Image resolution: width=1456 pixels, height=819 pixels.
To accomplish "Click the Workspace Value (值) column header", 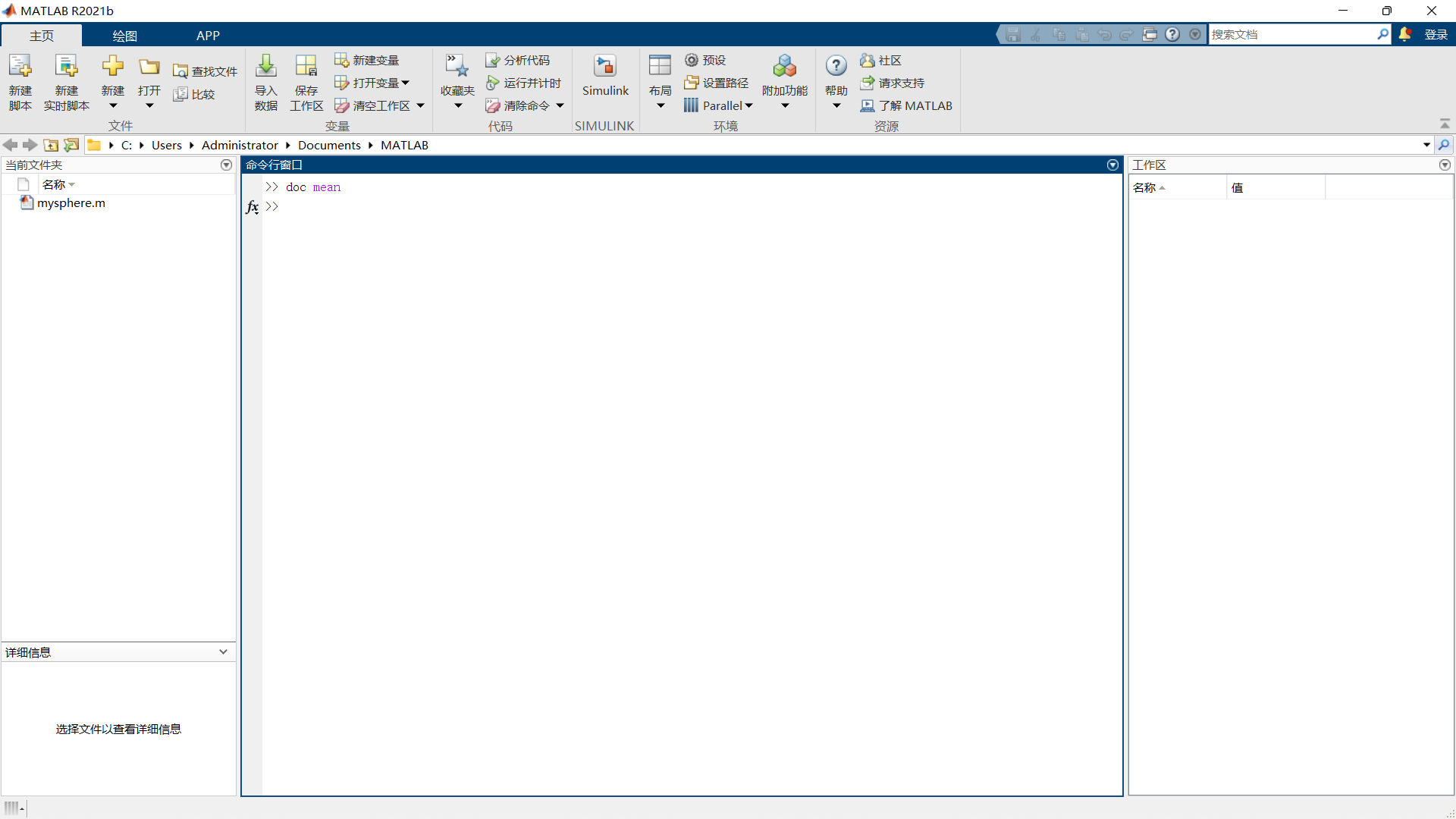I will point(1276,187).
